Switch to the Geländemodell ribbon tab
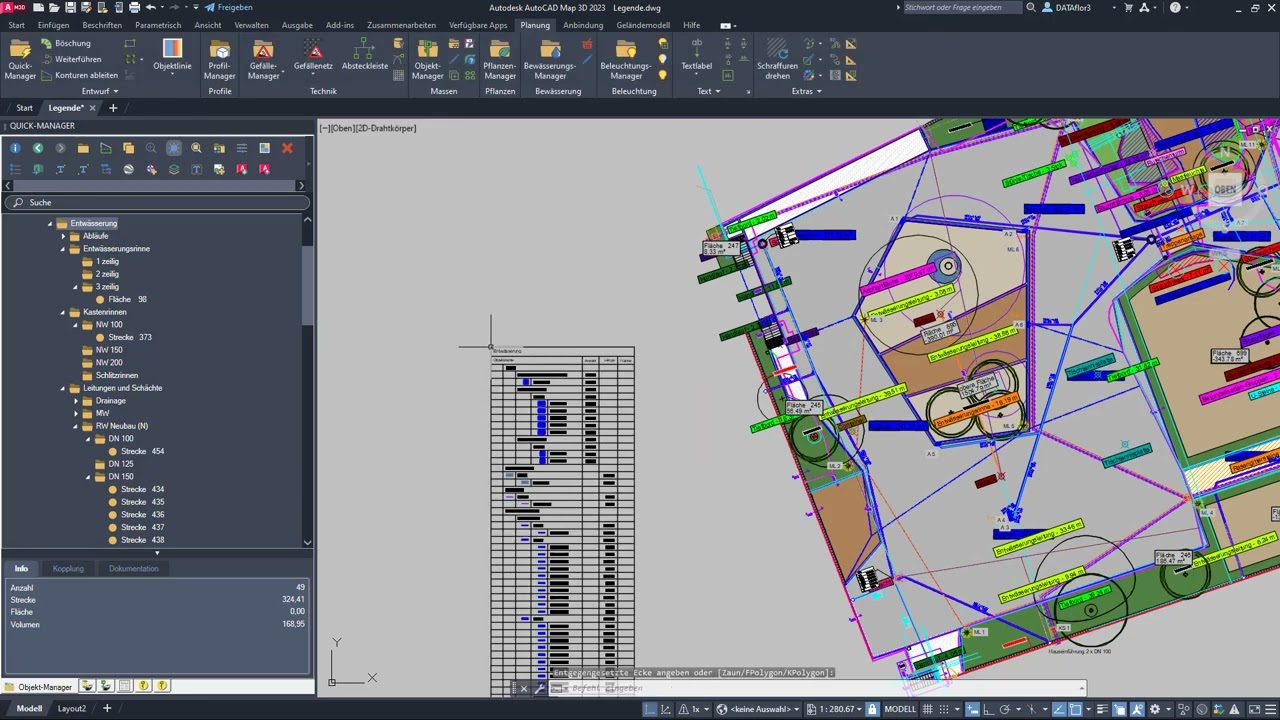Screen dimensions: 1280x720 click(x=643, y=25)
